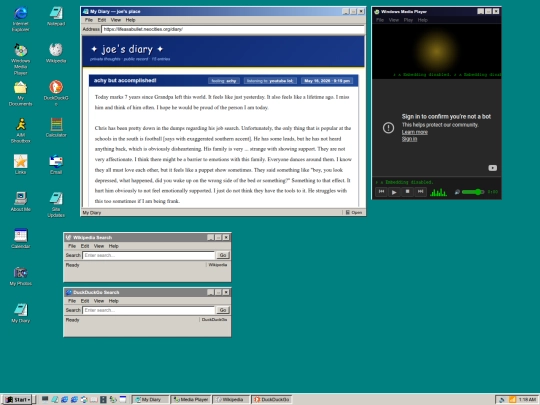Viewport: 540px width, 405px height.
Task: Click the Go button in Wikipedia Search
Action: [223, 255]
